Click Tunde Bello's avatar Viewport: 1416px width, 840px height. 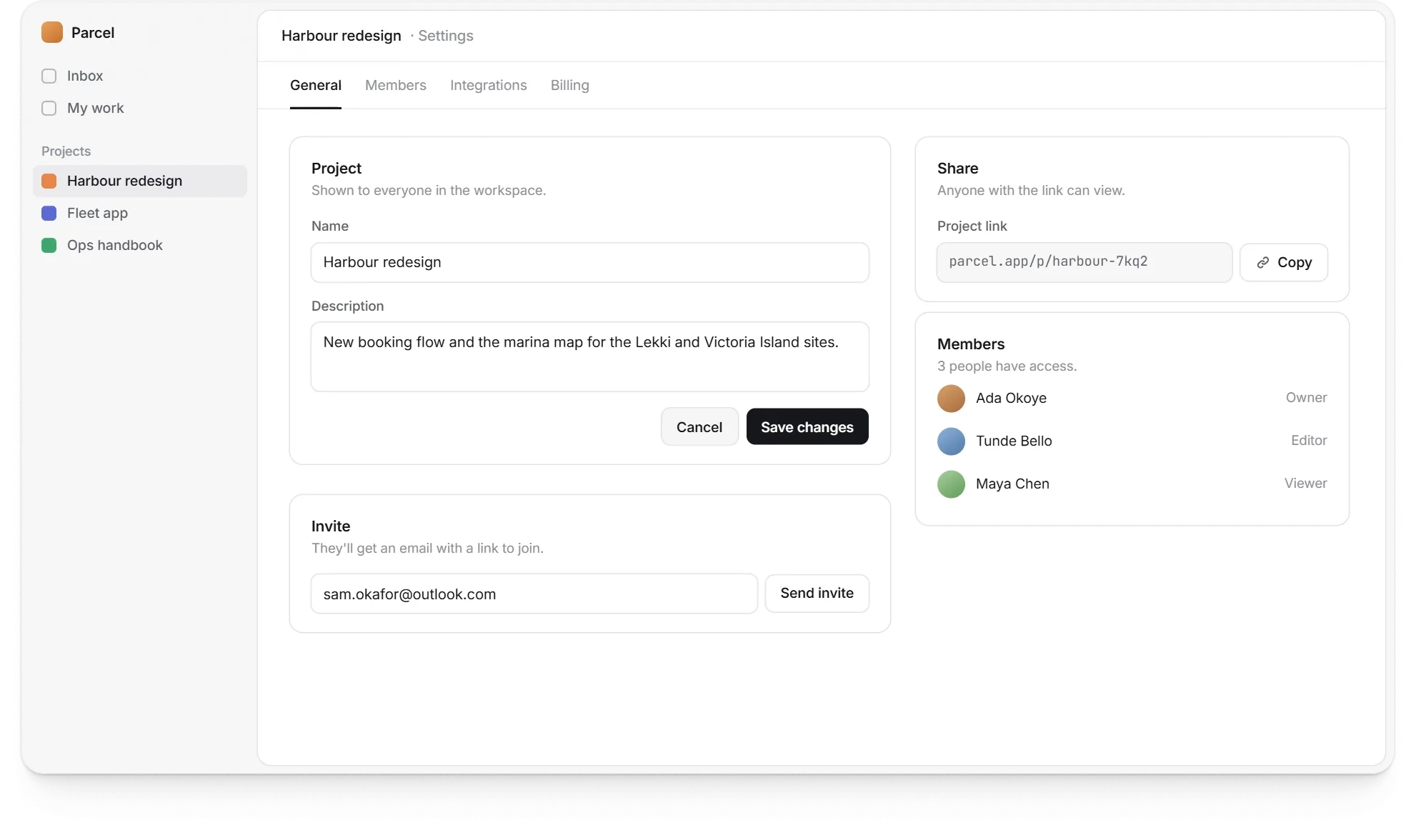951,441
